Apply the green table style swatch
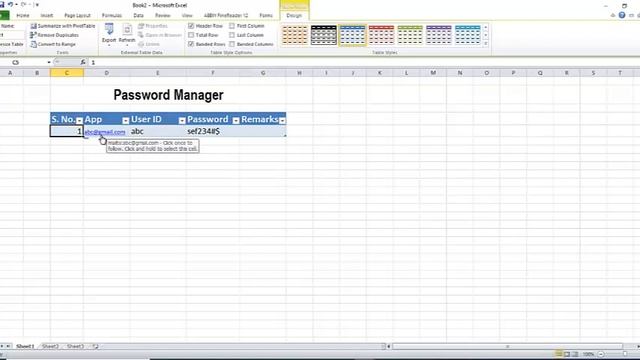Viewport: 640px width, 360px height. (x=410, y=35)
